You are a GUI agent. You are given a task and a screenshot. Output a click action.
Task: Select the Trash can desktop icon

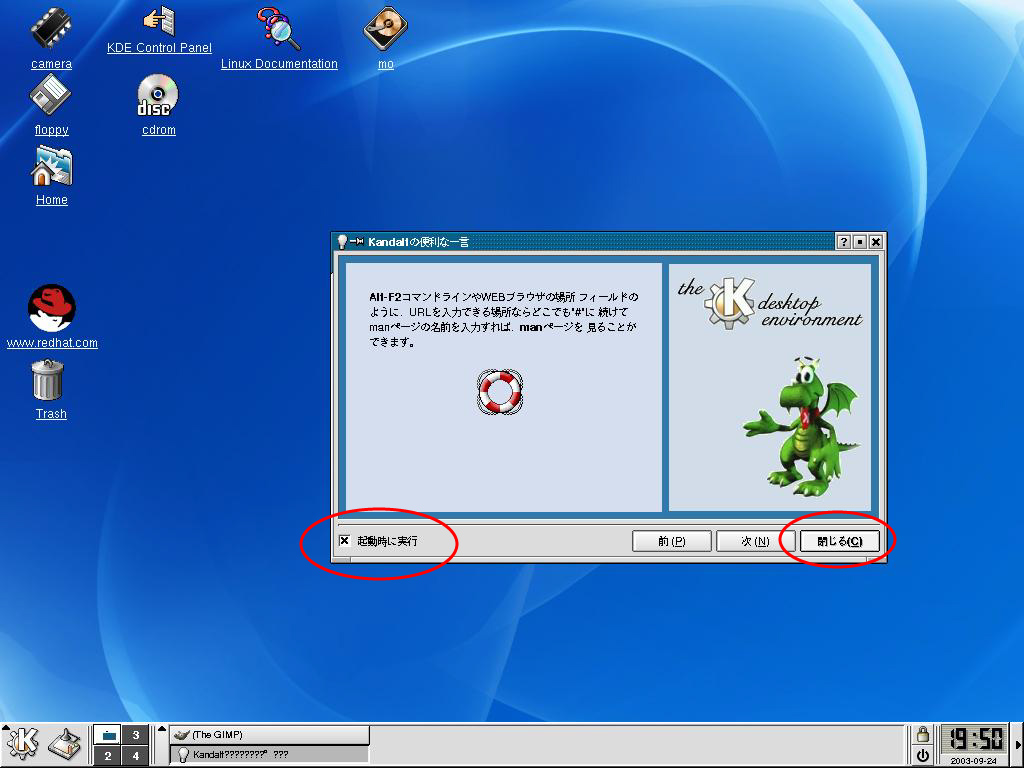(48, 379)
